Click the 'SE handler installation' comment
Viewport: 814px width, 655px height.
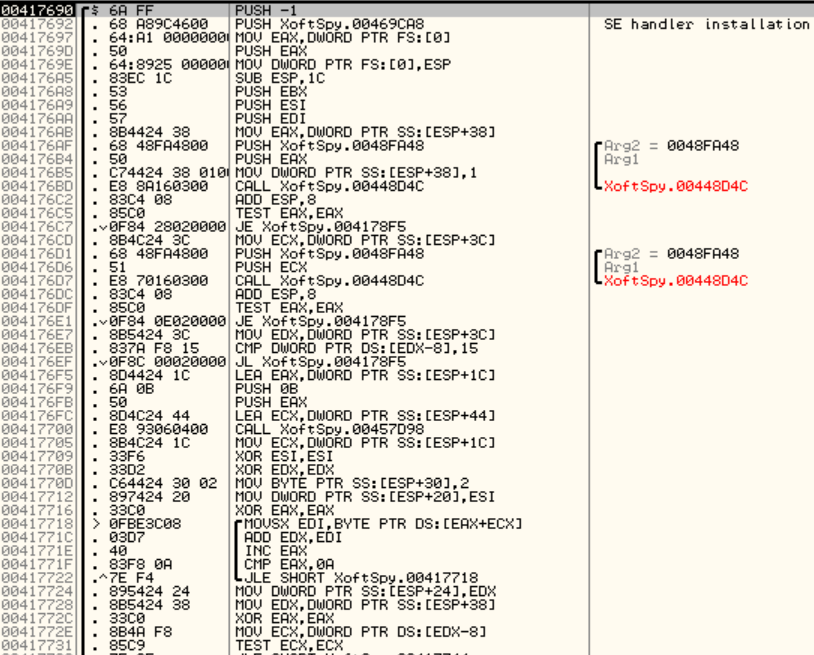pyautogui.click(x=707, y=24)
